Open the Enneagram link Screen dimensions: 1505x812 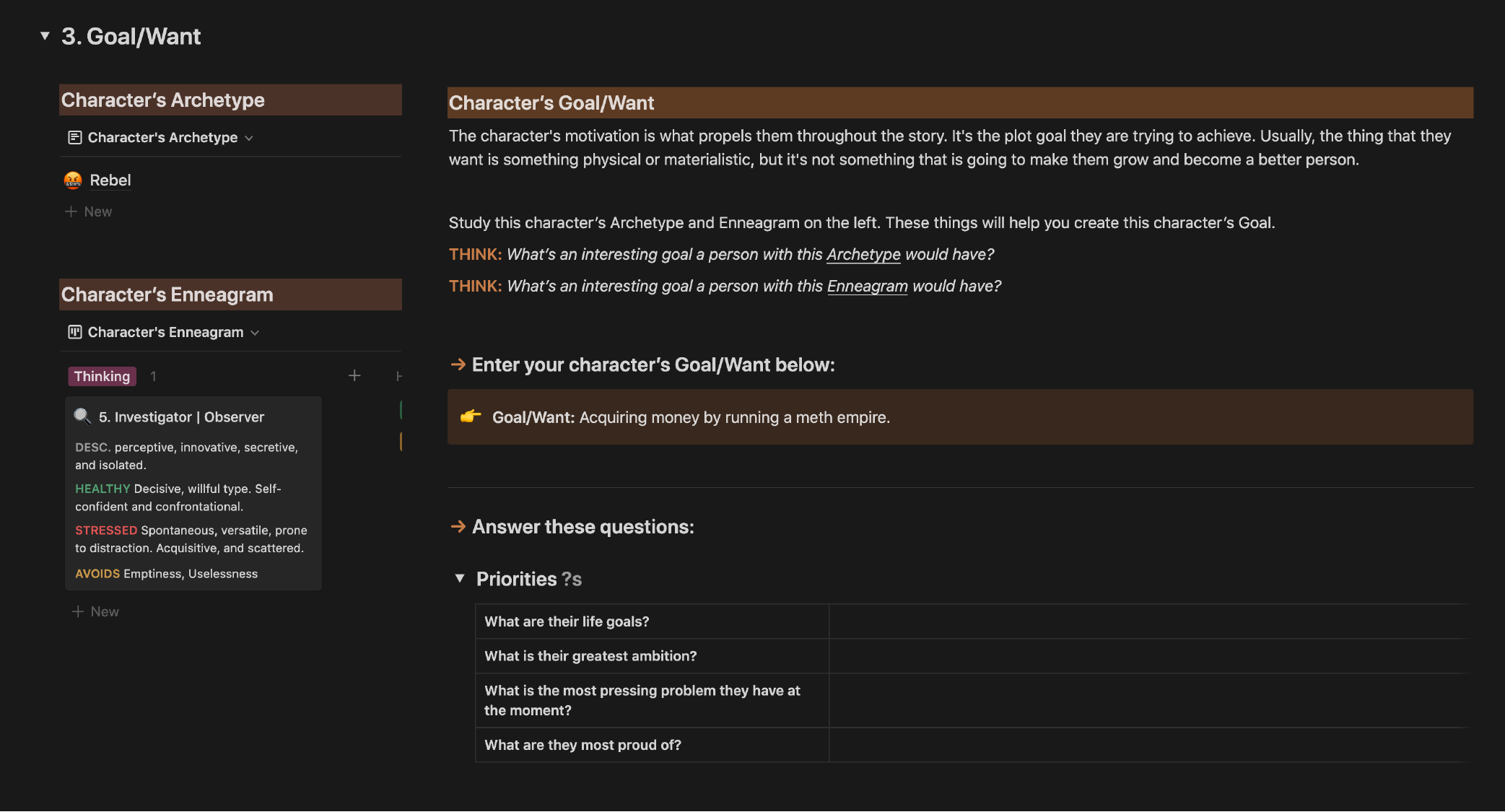pos(868,286)
